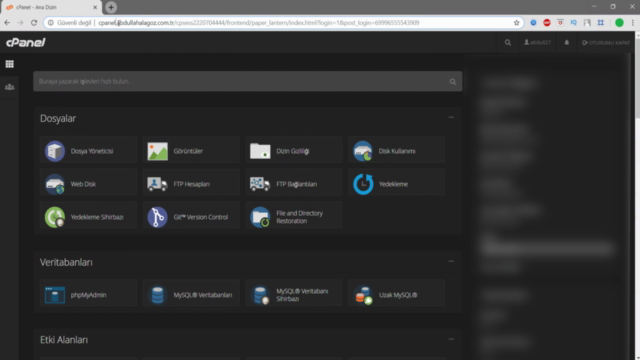Open the FTP Bağlantıları icon
Screen dimensions: 640x360
[x=260, y=184]
